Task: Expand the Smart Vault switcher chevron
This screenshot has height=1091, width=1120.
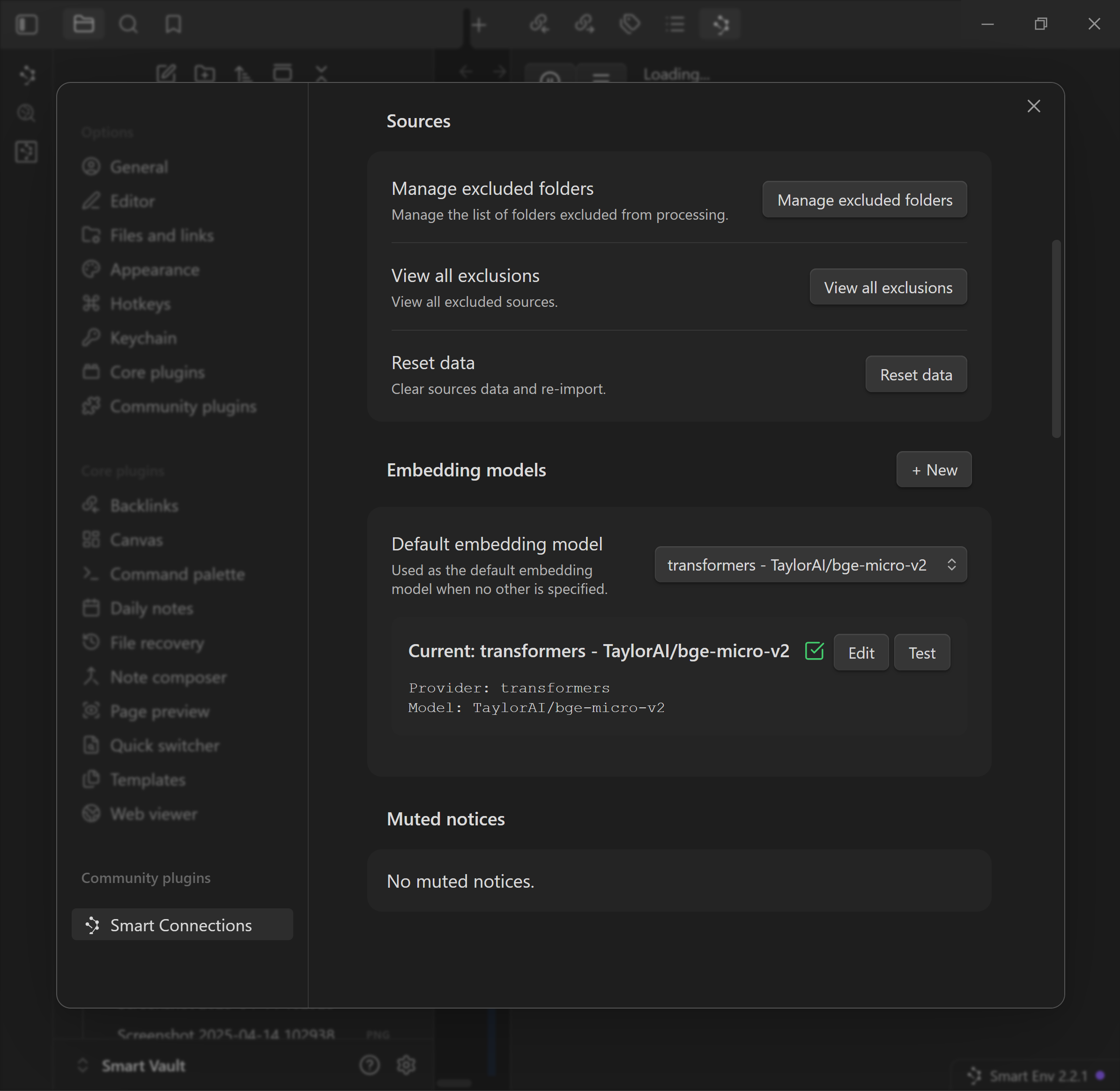Action: click(82, 1065)
